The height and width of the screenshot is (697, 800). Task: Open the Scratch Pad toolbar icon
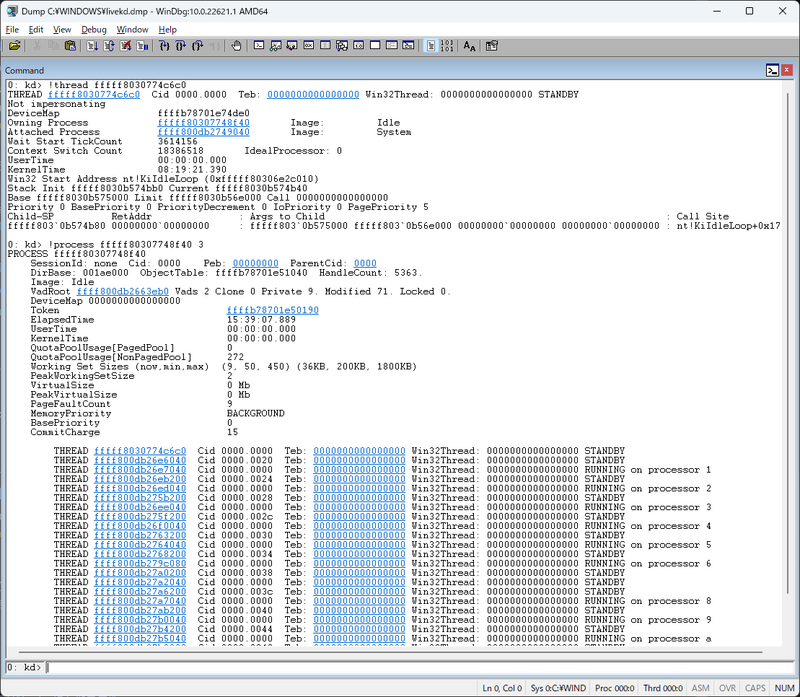(x=375, y=46)
